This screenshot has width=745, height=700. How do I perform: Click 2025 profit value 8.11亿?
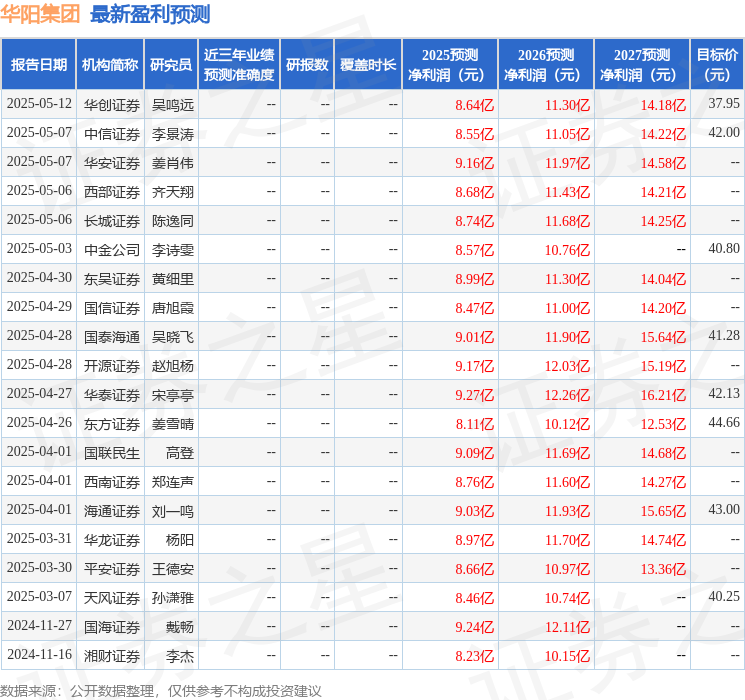click(474, 424)
